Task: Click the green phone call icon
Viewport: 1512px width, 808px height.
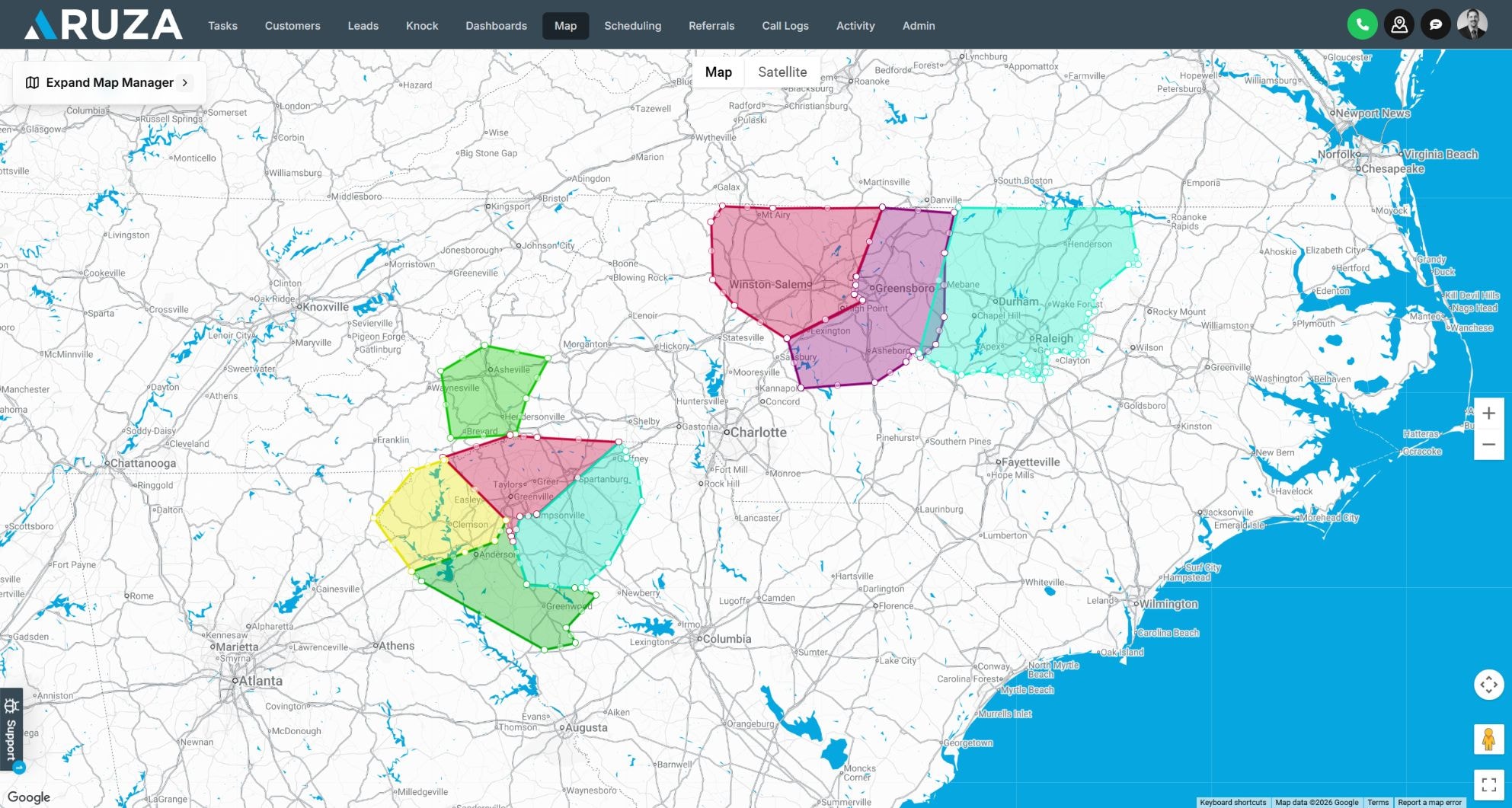Action: pos(1362,25)
